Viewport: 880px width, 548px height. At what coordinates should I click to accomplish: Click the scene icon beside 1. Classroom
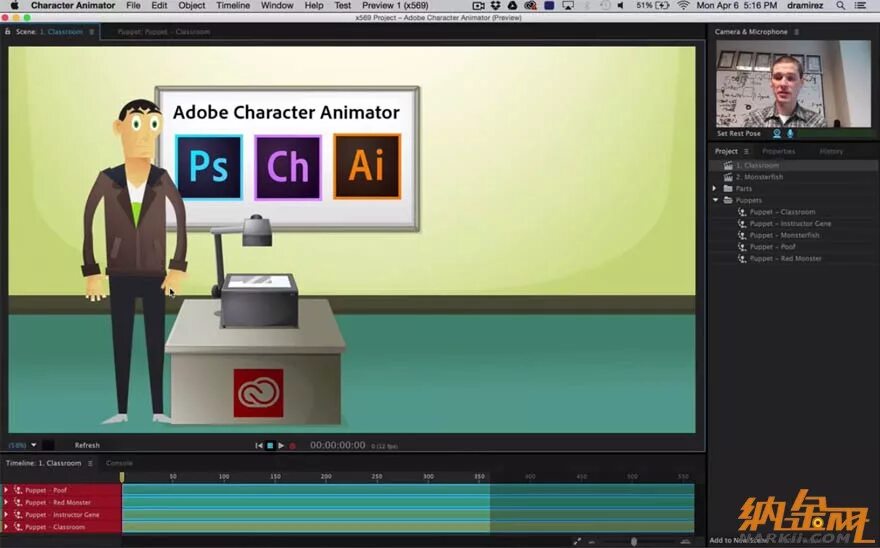pos(728,166)
